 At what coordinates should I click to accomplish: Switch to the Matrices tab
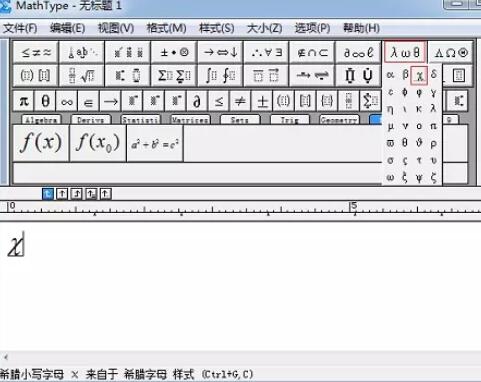click(x=190, y=120)
